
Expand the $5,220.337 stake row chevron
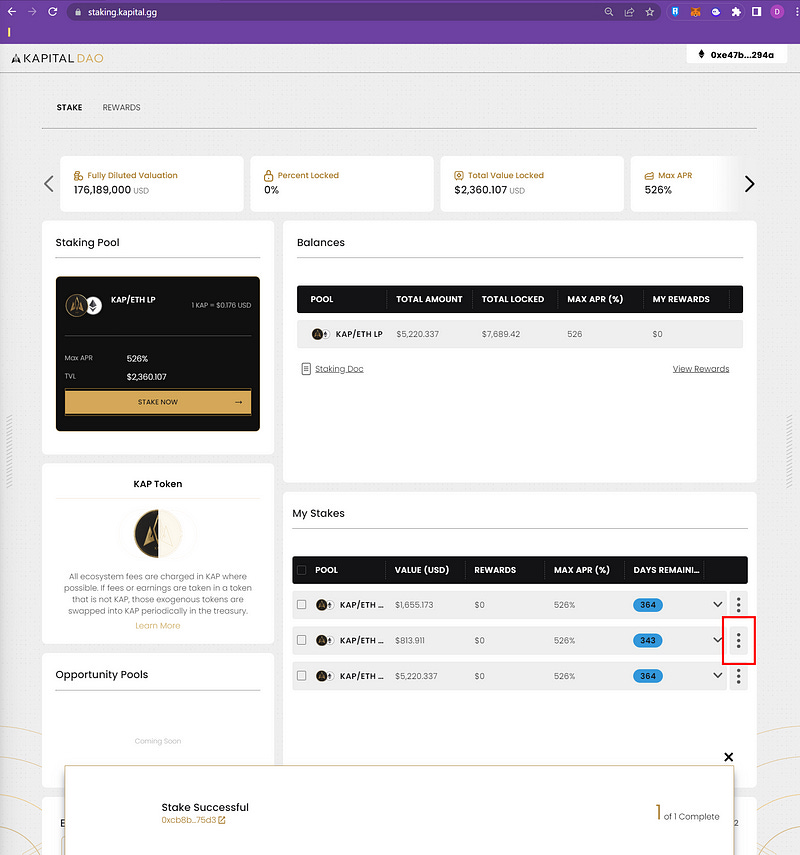point(718,676)
